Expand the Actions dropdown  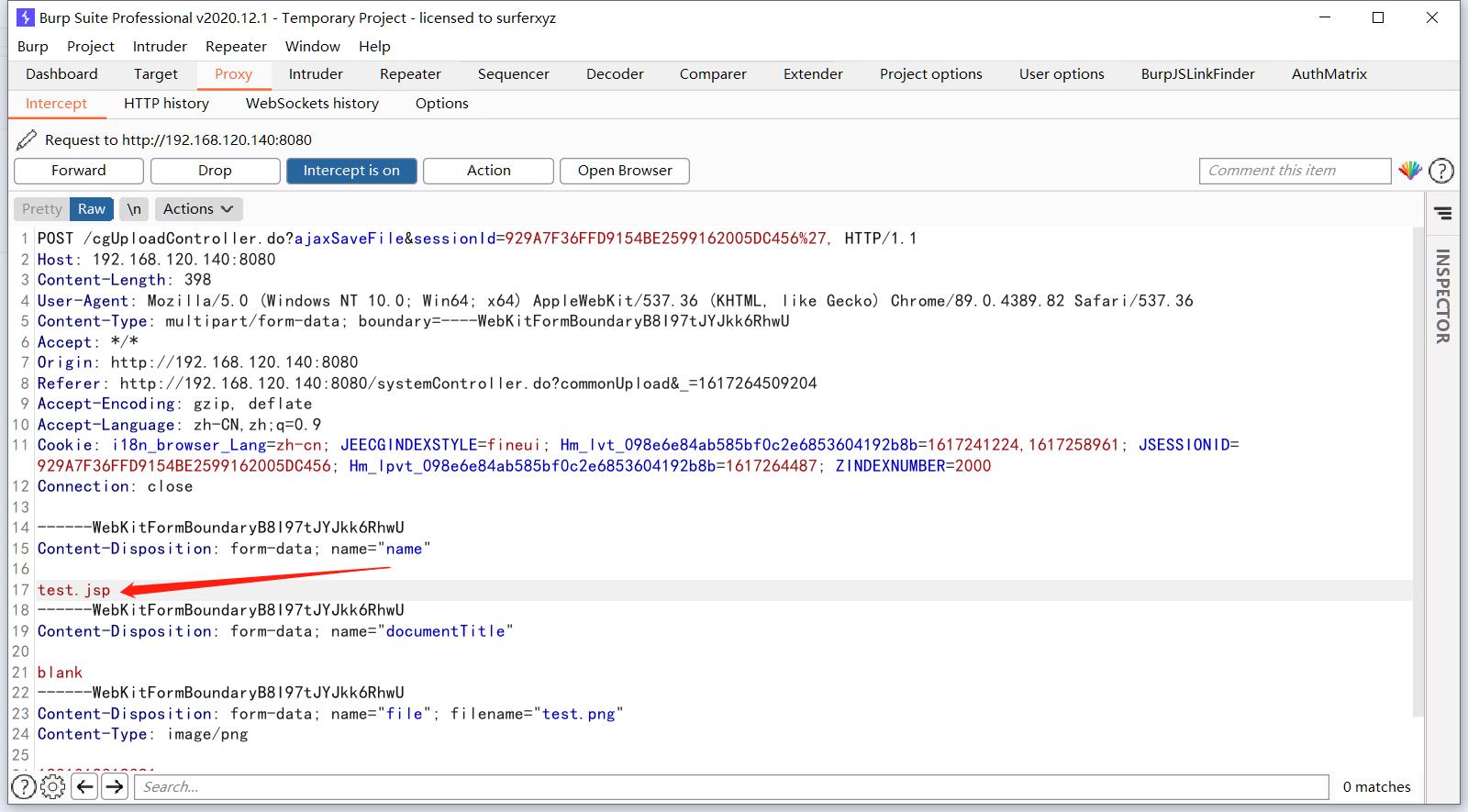(x=198, y=209)
